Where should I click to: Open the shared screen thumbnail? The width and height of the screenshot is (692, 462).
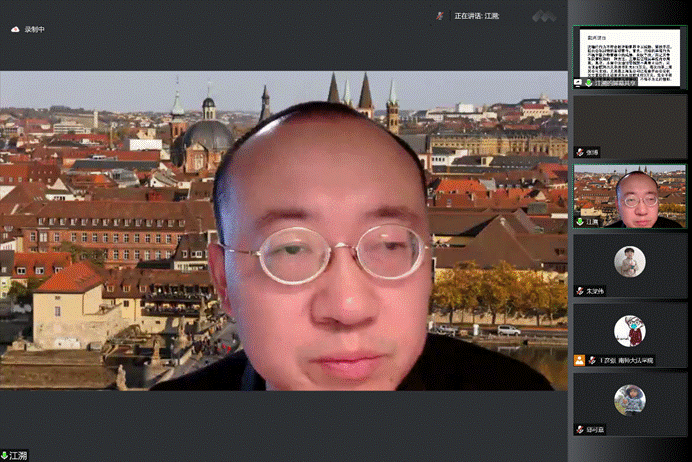pyautogui.click(x=629, y=56)
